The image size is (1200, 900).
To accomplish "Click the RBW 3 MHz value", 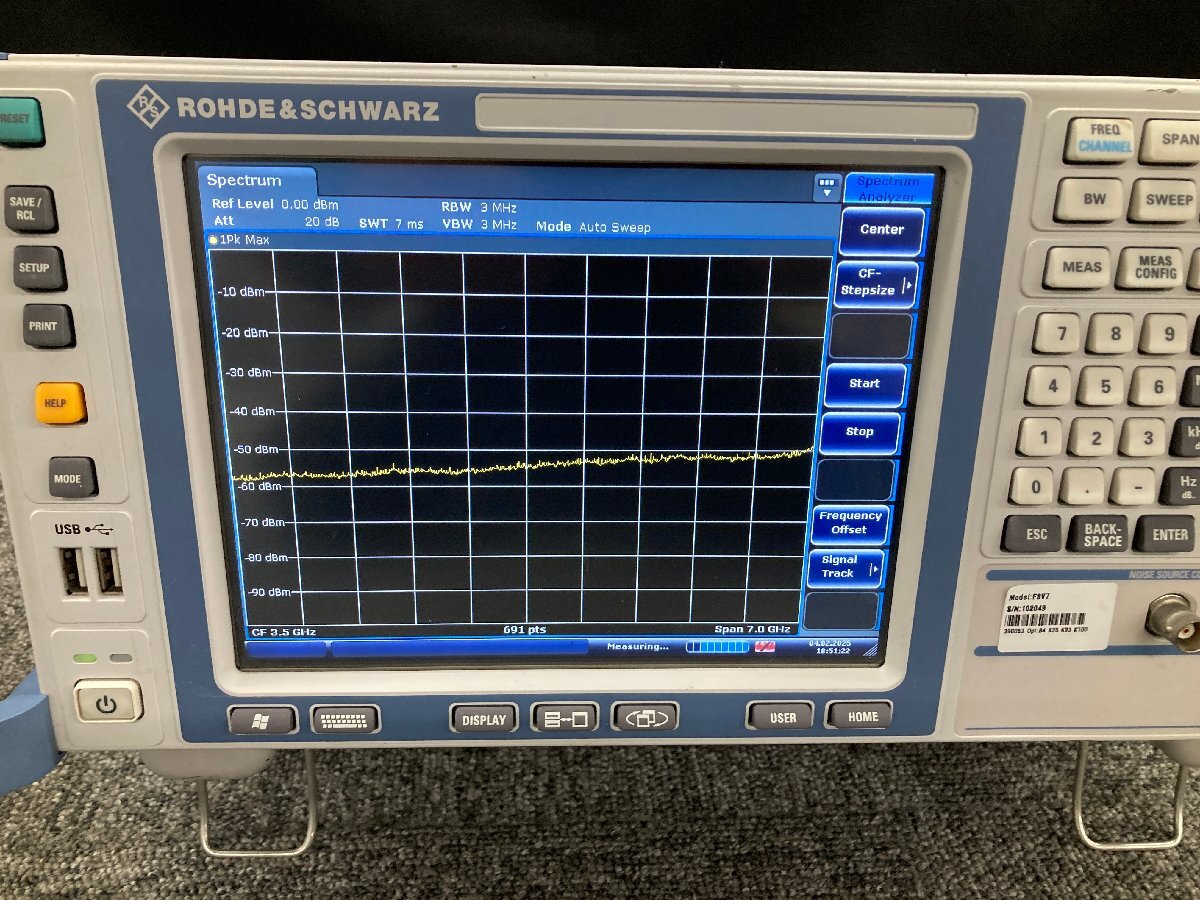I will click(479, 207).
